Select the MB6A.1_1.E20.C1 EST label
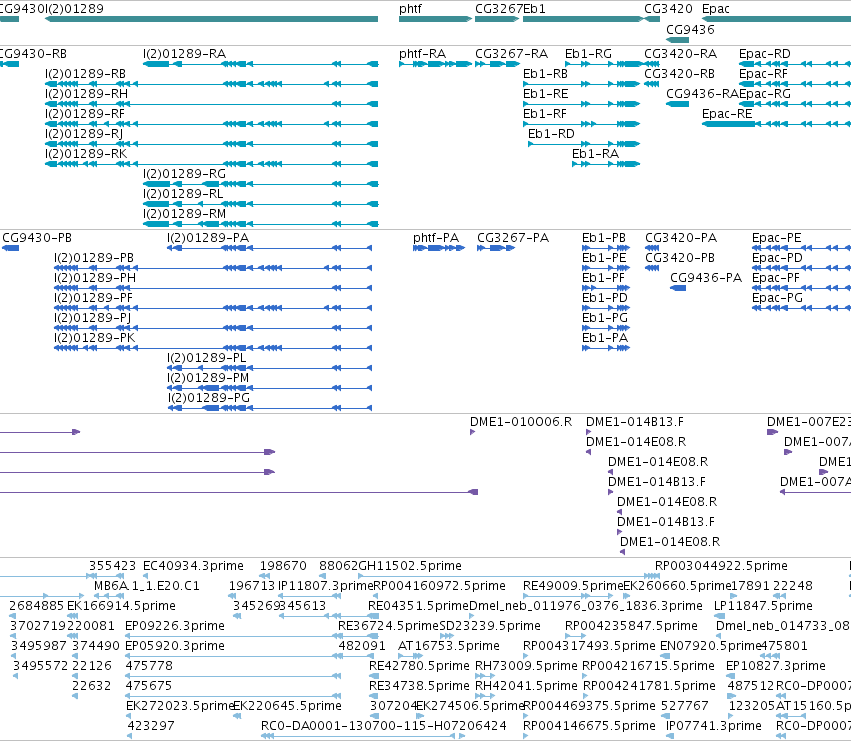 coord(147,586)
